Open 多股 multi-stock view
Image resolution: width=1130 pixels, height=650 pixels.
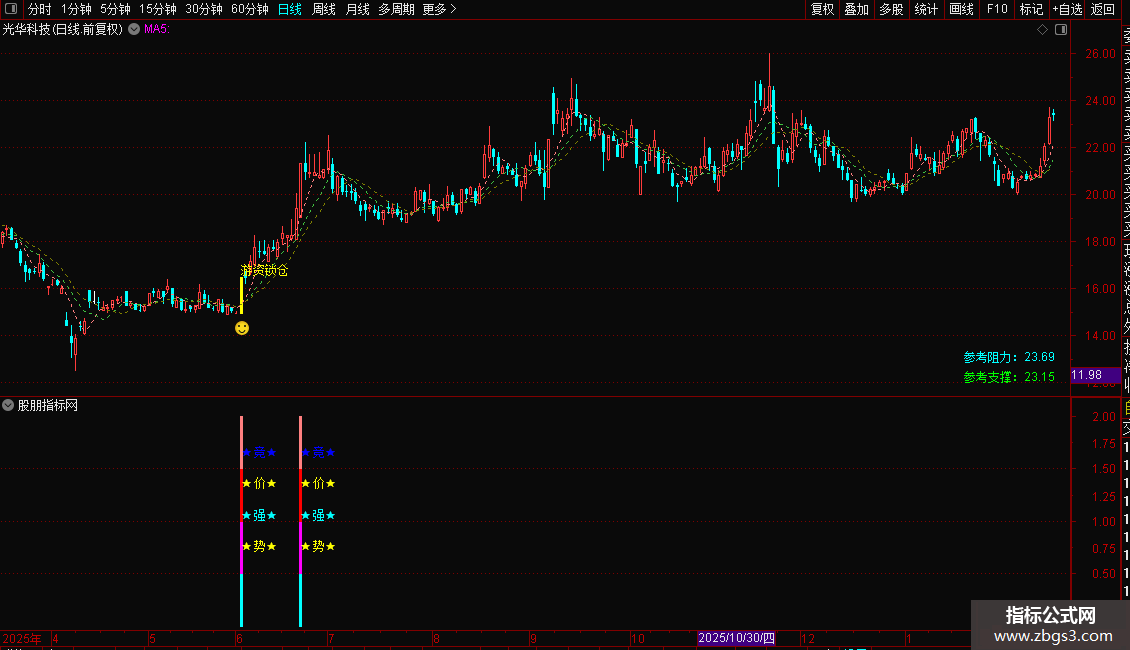tap(891, 9)
